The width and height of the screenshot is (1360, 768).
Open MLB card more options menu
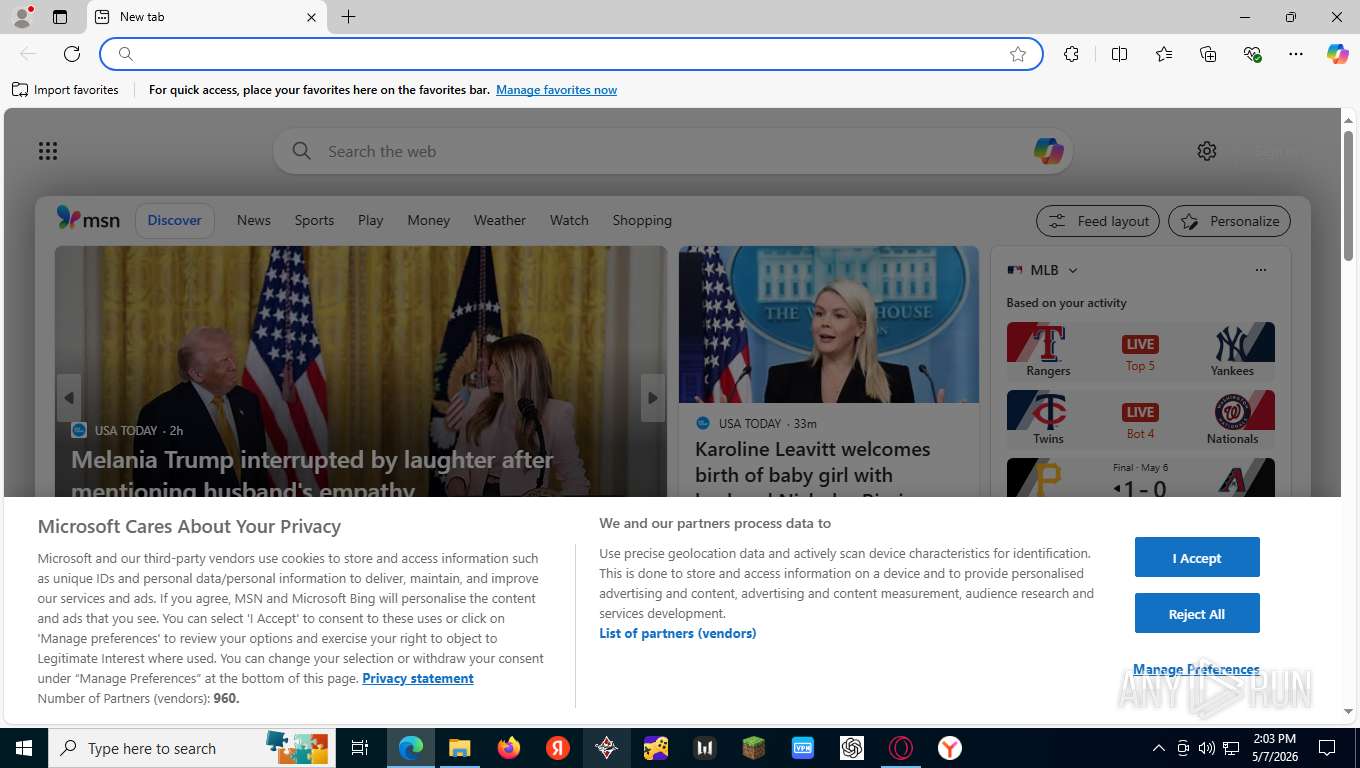click(x=1260, y=270)
